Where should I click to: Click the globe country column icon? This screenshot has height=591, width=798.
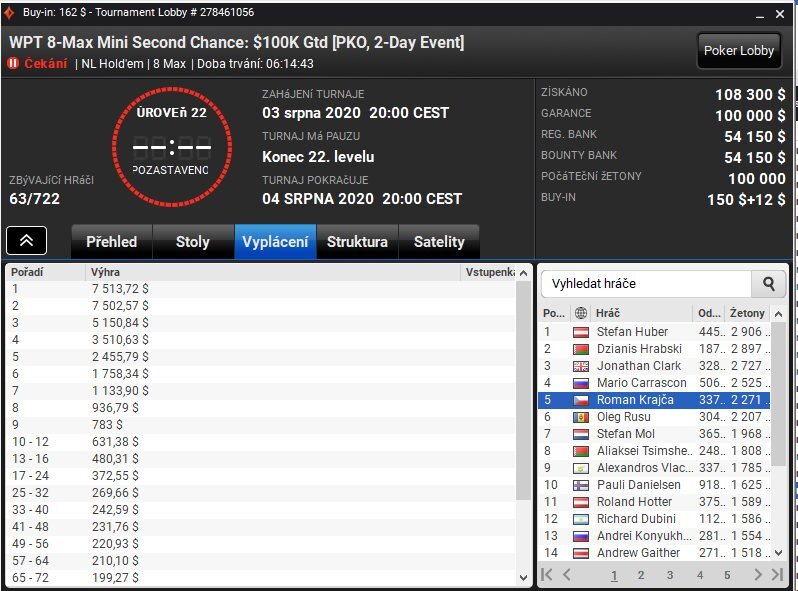tap(581, 313)
